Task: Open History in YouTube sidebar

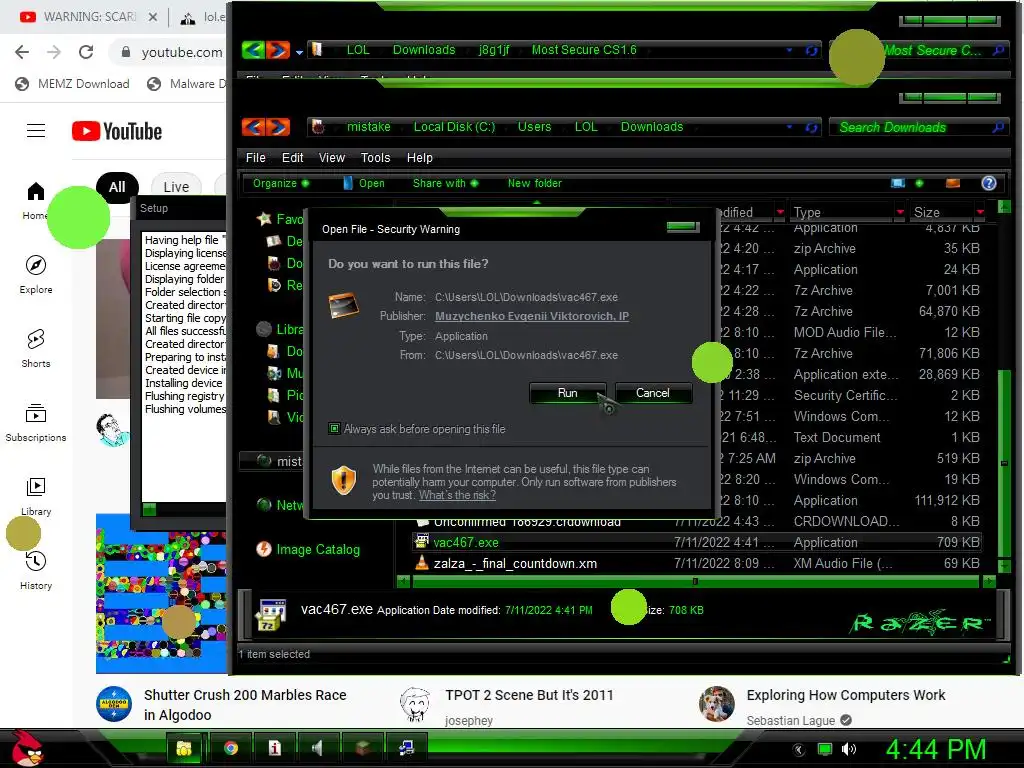Action: (x=35, y=570)
